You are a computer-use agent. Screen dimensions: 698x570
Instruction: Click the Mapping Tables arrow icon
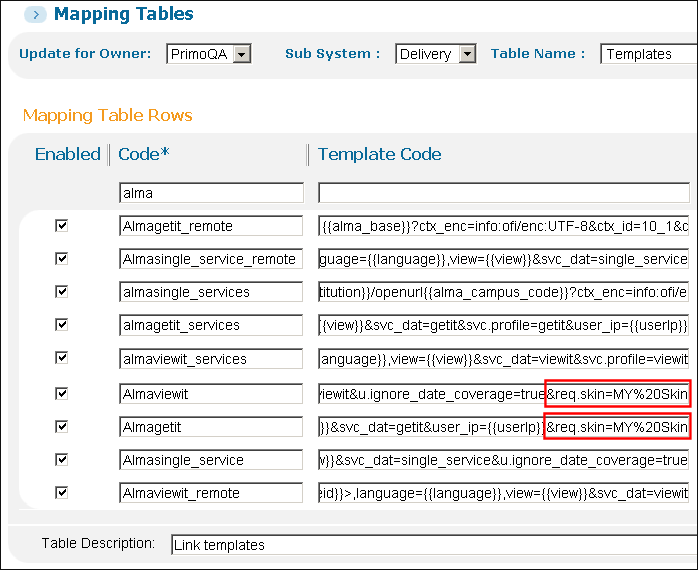click(34, 15)
